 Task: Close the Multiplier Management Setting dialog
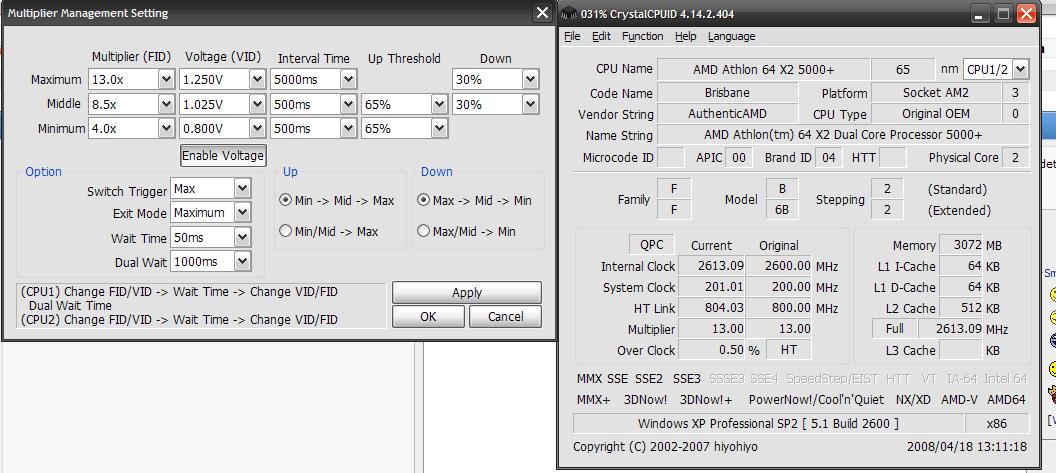pyautogui.click(x=542, y=13)
